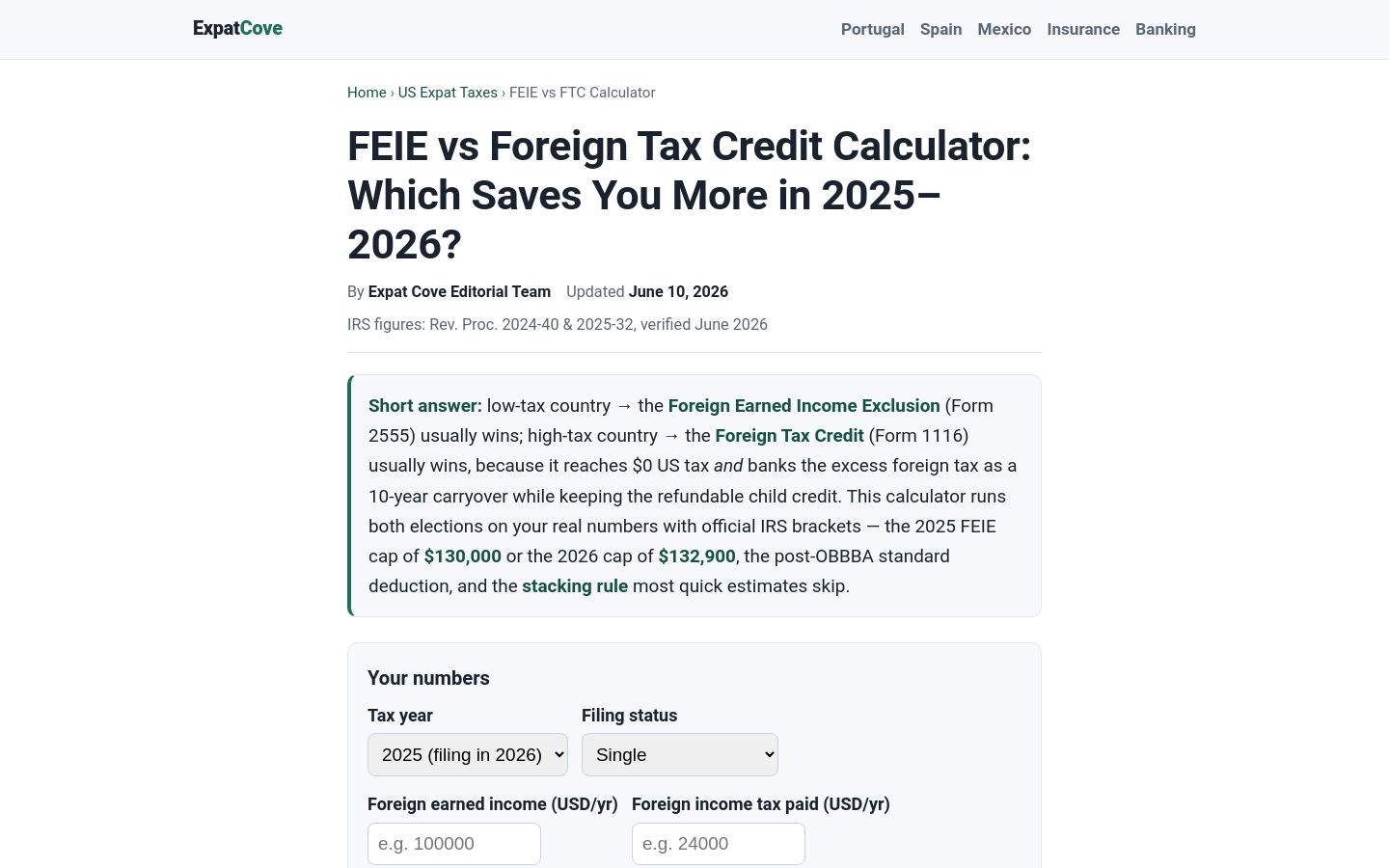The image size is (1389, 868).
Task: Click the Your numbers heading
Action: (428, 678)
